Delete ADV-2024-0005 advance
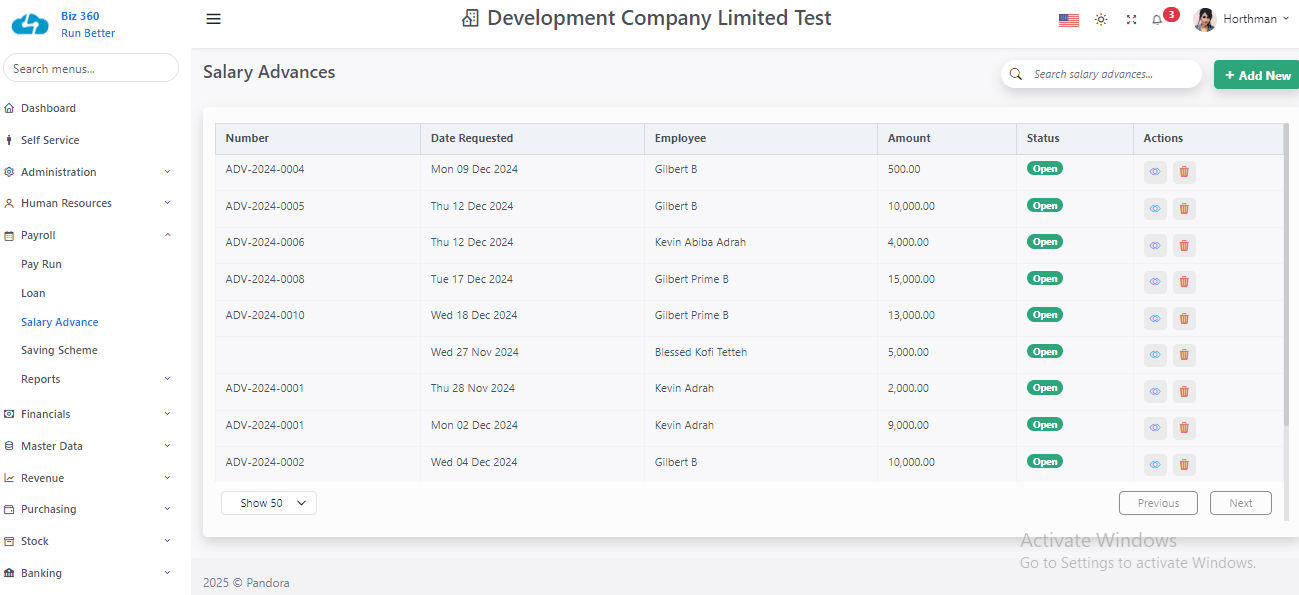This screenshot has height=595, width=1299. tap(1184, 209)
